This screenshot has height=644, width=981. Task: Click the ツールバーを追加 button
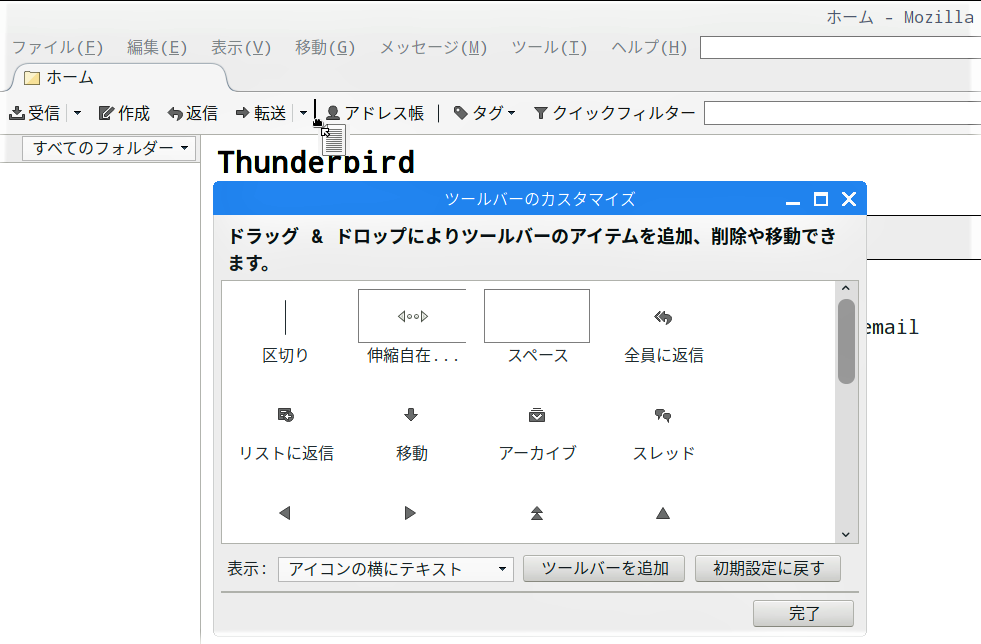tap(604, 569)
